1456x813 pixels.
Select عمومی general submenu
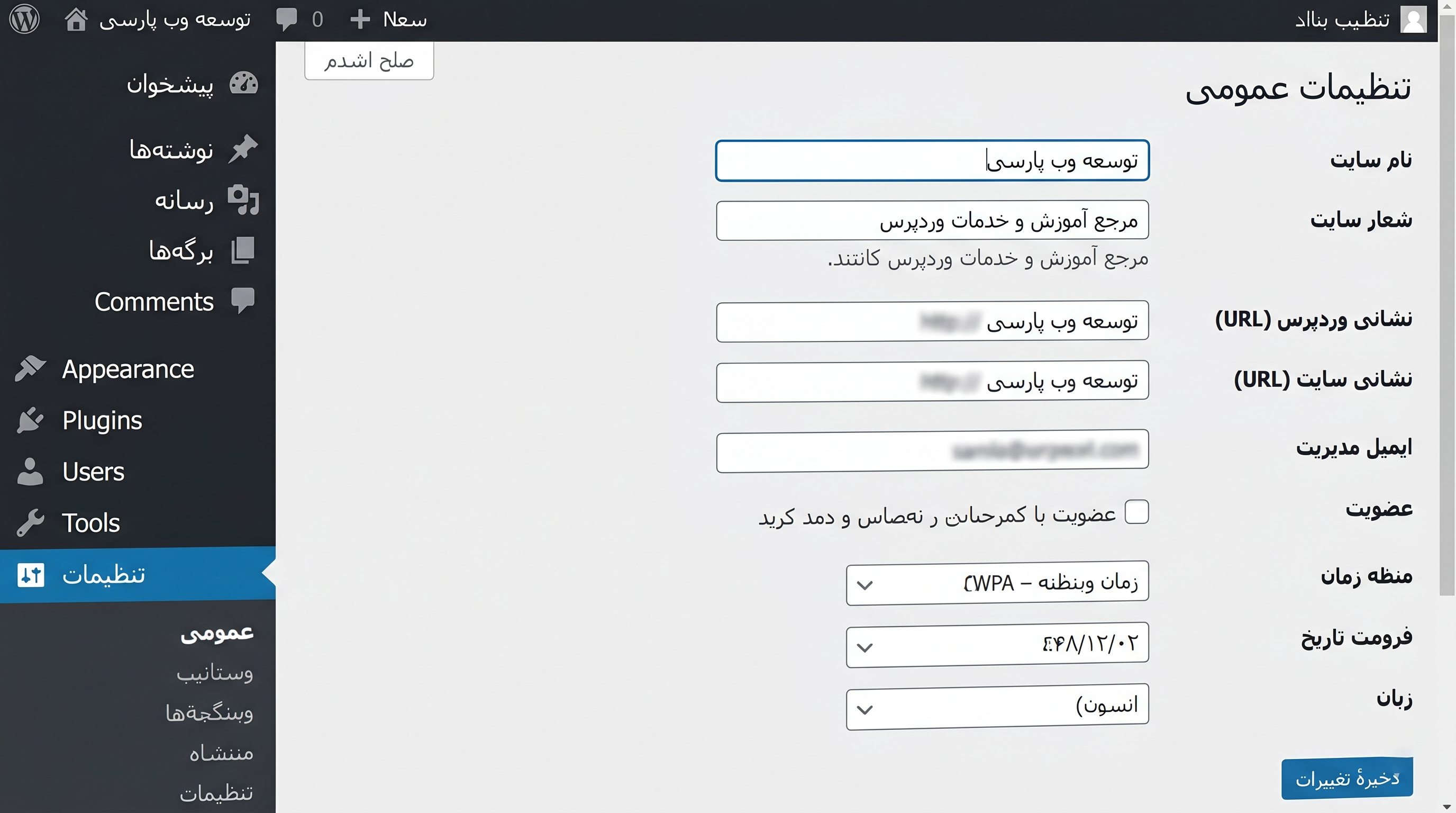point(217,633)
